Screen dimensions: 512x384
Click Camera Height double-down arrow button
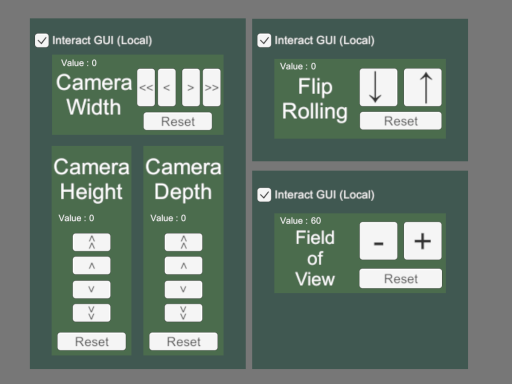click(x=92, y=313)
